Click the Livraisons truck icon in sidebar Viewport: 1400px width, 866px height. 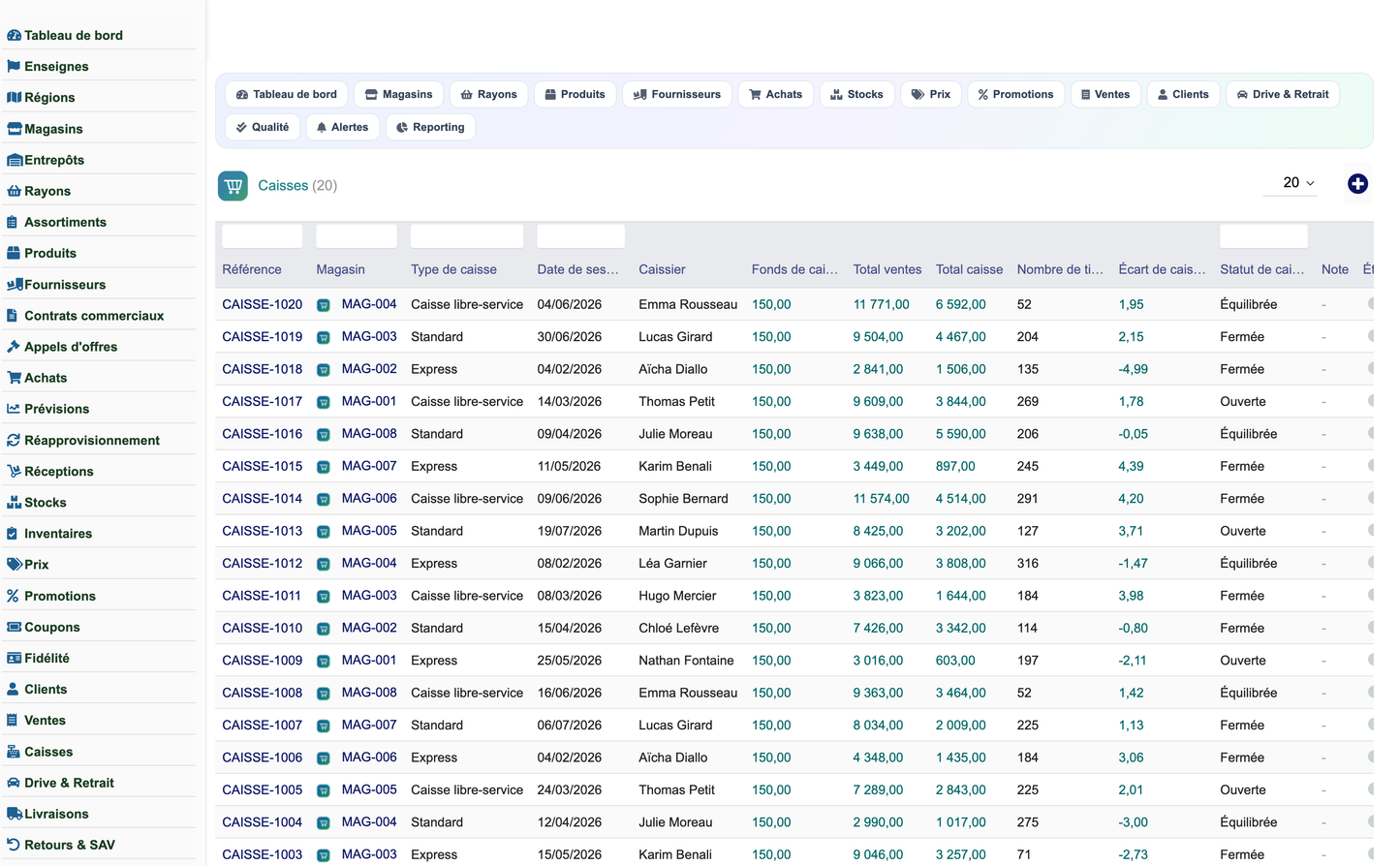point(15,814)
